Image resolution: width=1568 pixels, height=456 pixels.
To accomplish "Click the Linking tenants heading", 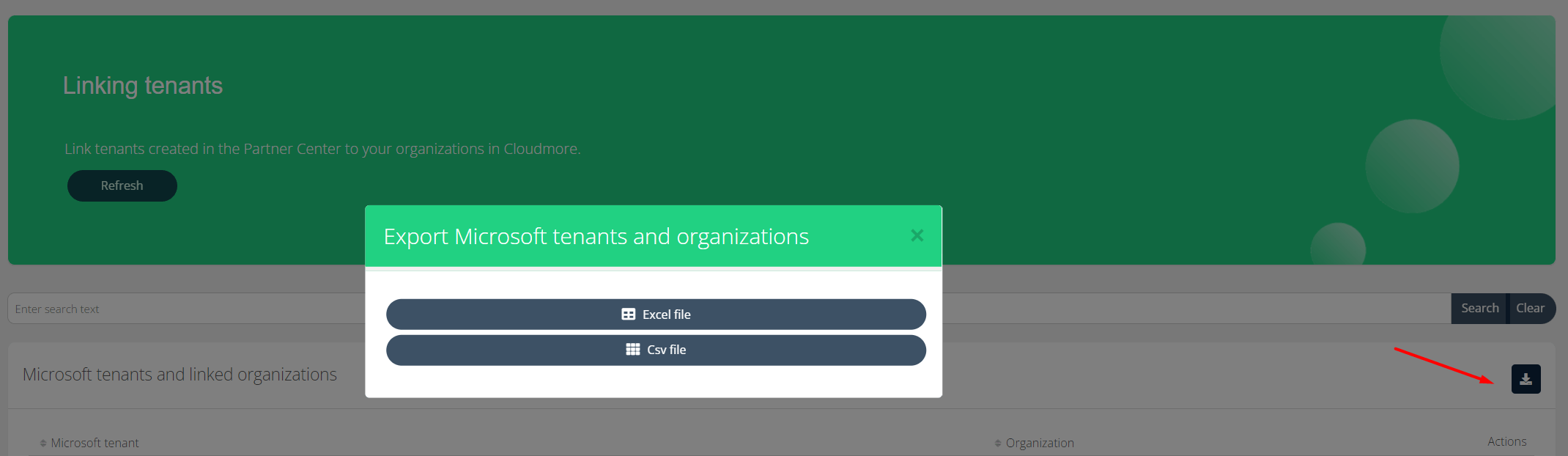I will pos(143,86).
